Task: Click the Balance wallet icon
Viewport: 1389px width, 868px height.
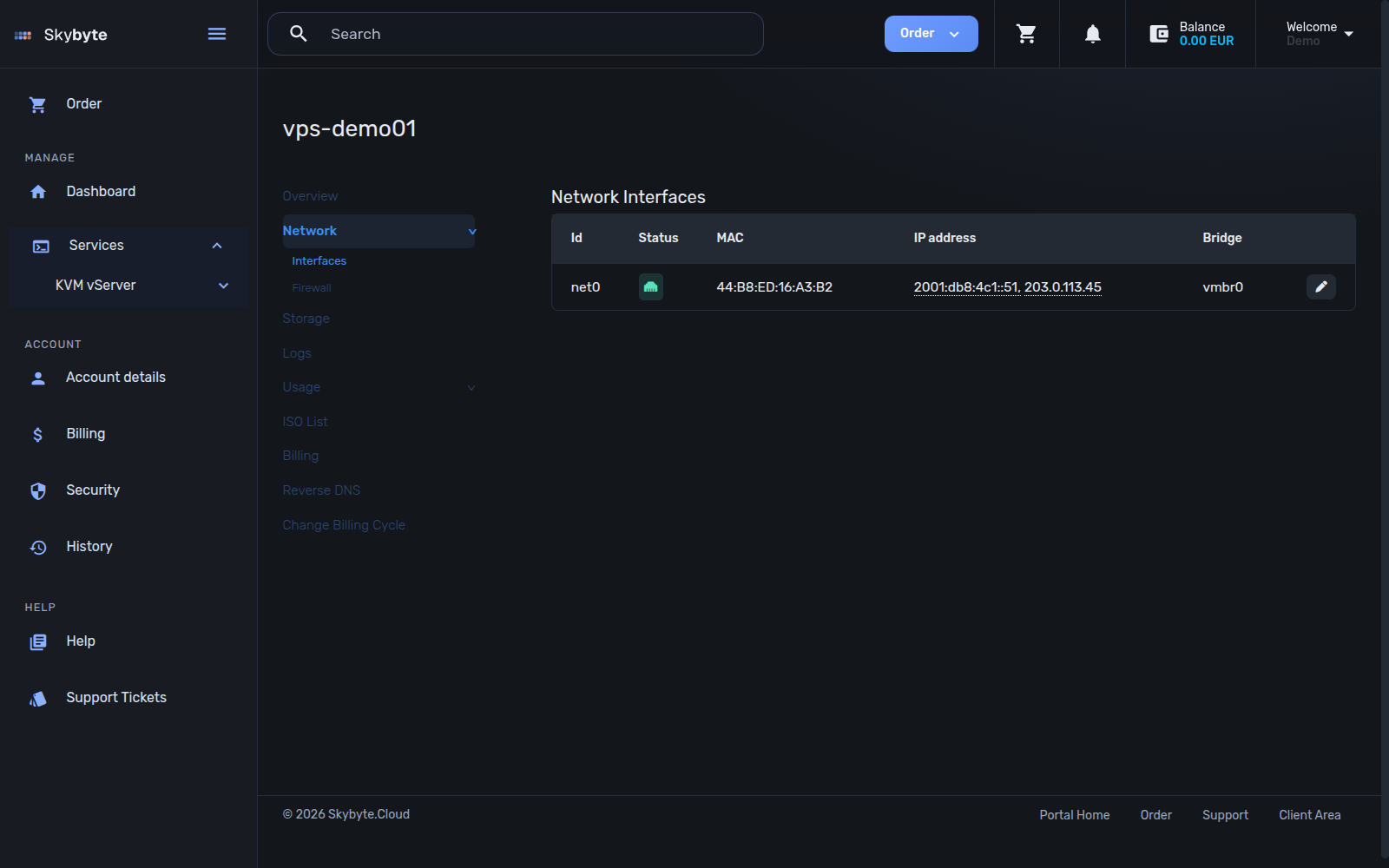Action: (1159, 34)
